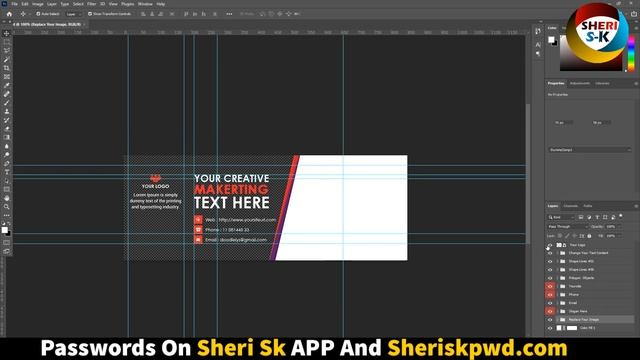
Task: Select the Rectangular Marquee tool
Action: [x=7, y=42]
